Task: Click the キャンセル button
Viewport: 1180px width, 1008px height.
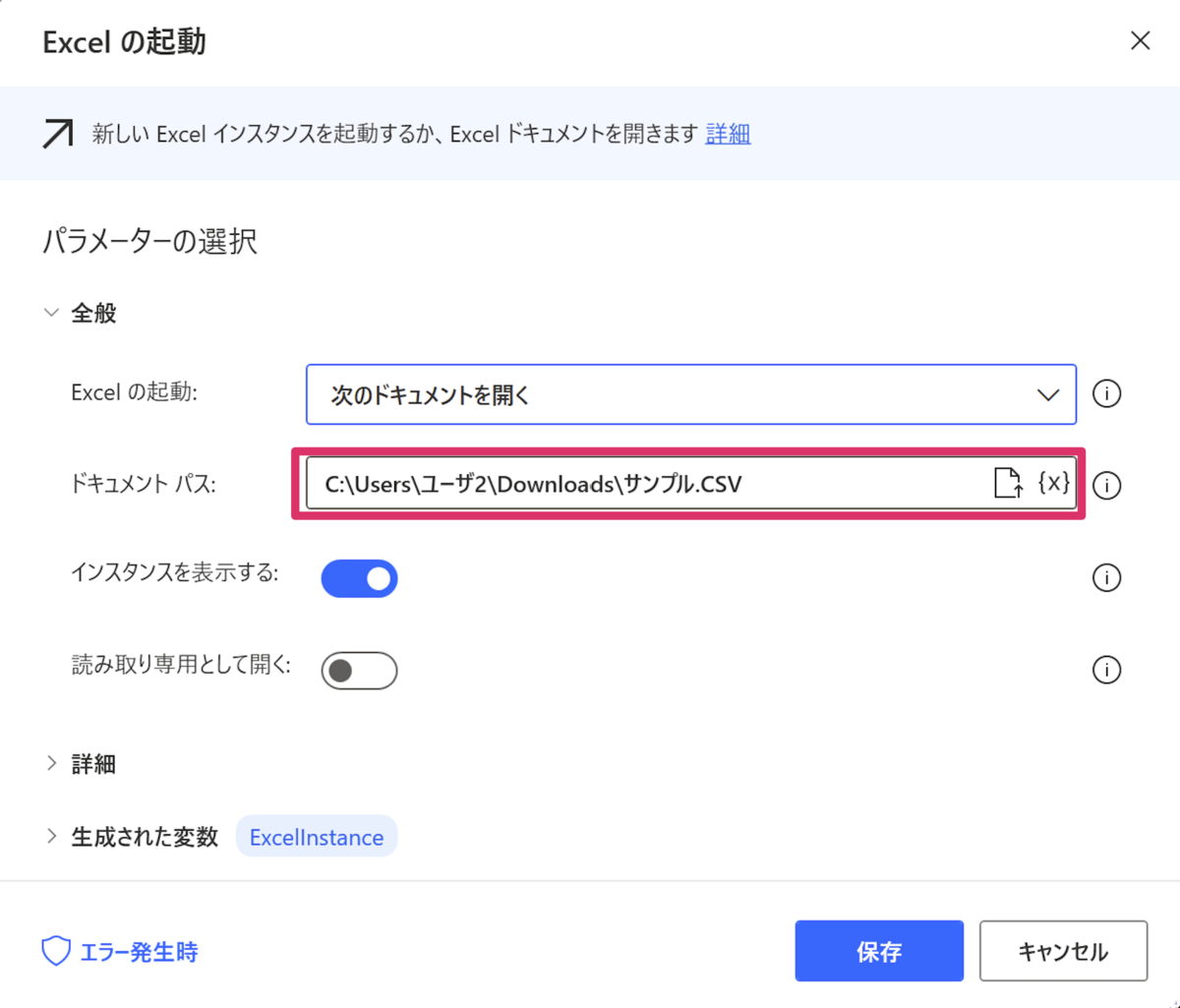Action: coord(1063,951)
